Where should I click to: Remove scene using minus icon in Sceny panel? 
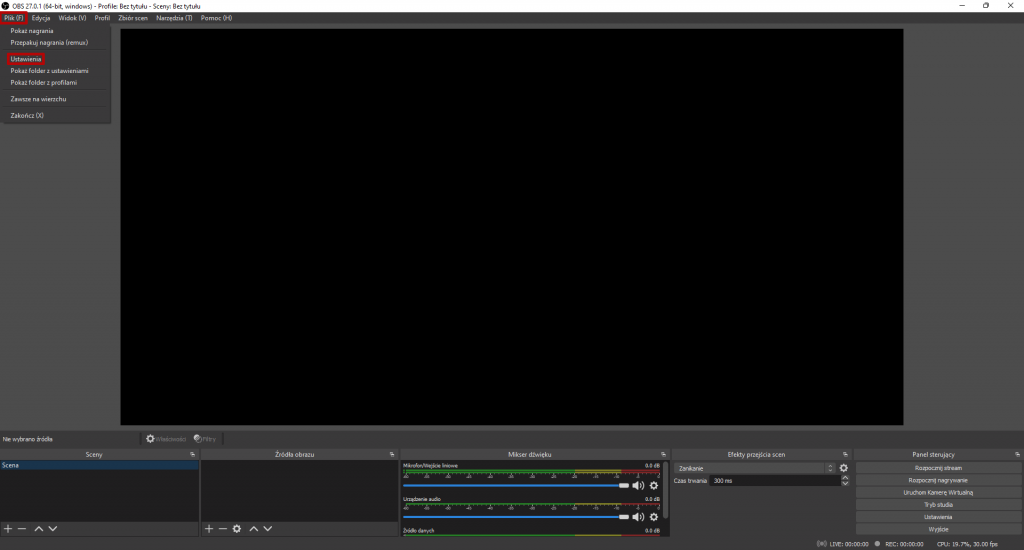(22, 528)
